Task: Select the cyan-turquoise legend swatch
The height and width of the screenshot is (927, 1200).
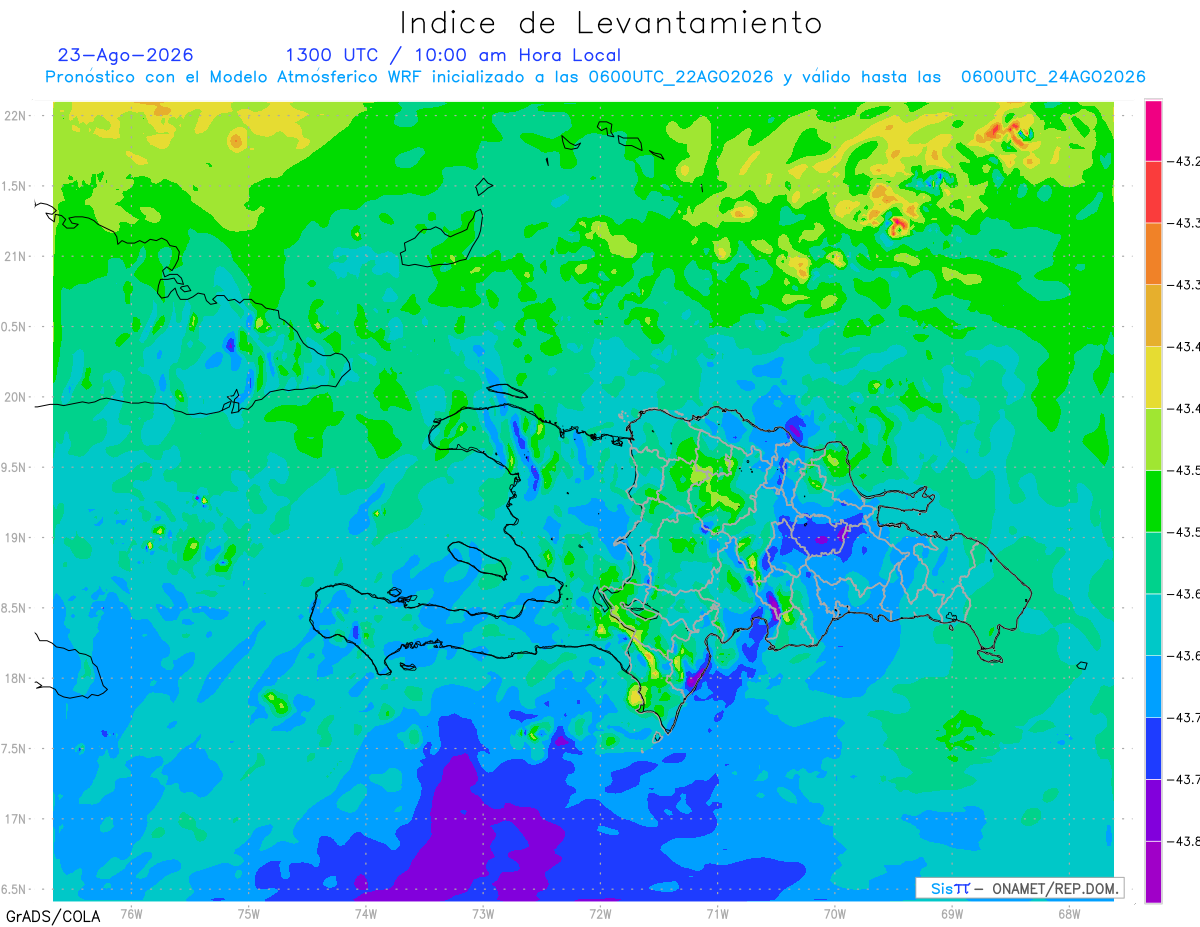Action: (x=1153, y=624)
